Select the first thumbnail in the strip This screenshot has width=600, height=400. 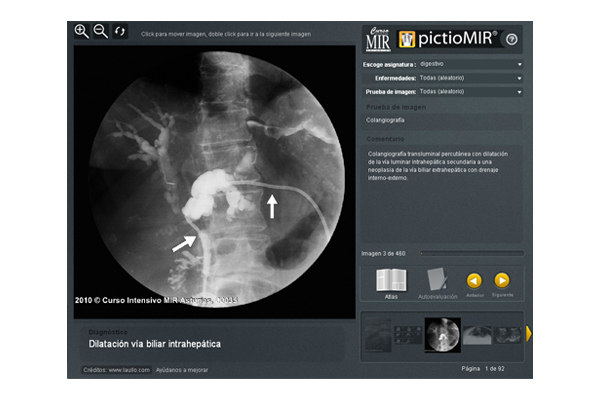point(378,335)
